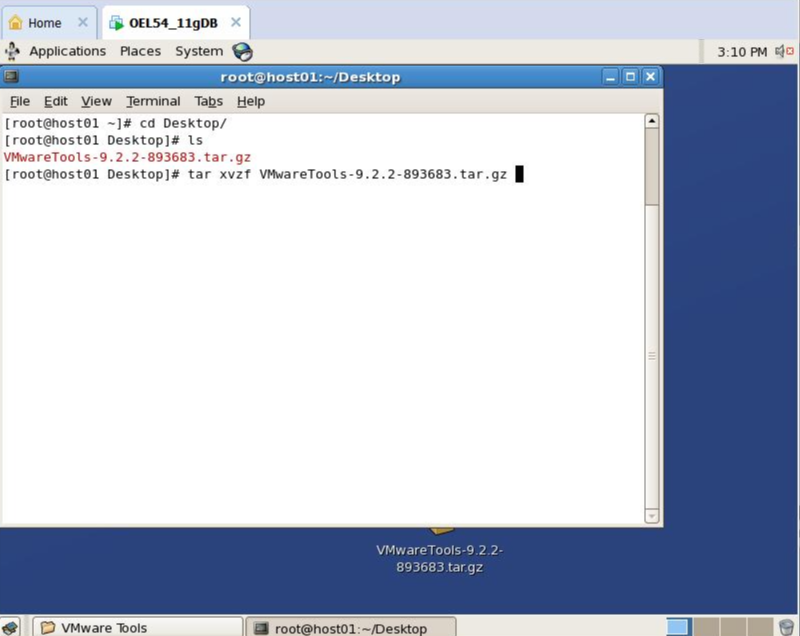Click terminal icon on root@host01 taskbar button
The image size is (800, 636).
(261, 628)
